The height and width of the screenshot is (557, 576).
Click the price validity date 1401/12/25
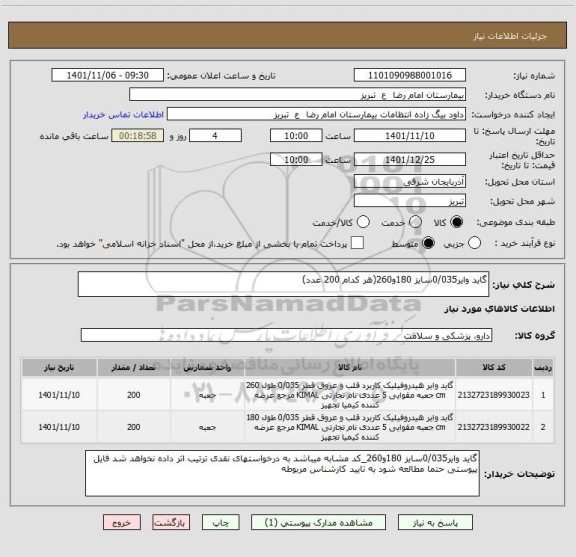[410, 159]
